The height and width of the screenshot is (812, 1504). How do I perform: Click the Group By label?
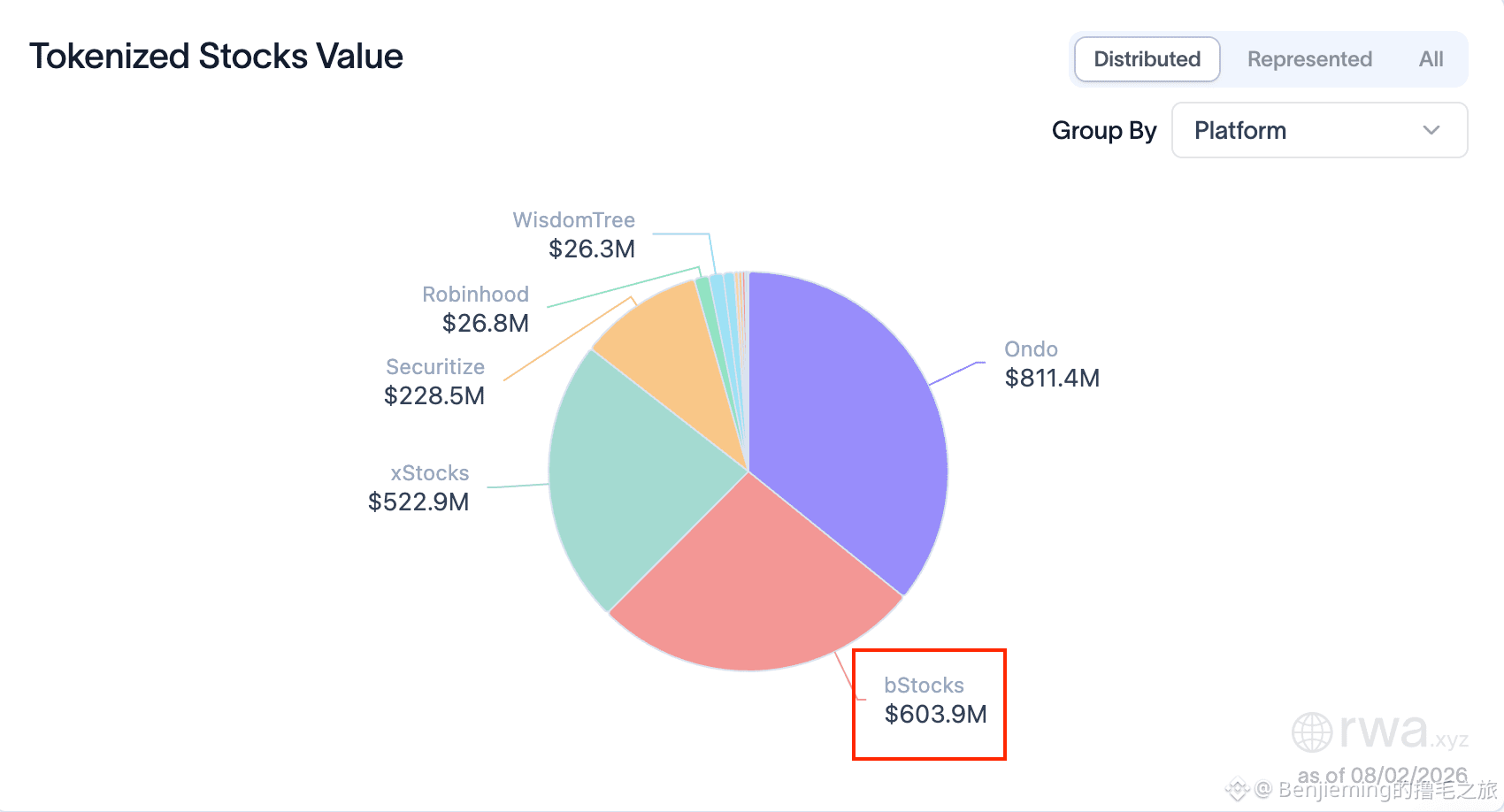point(1104,130)
